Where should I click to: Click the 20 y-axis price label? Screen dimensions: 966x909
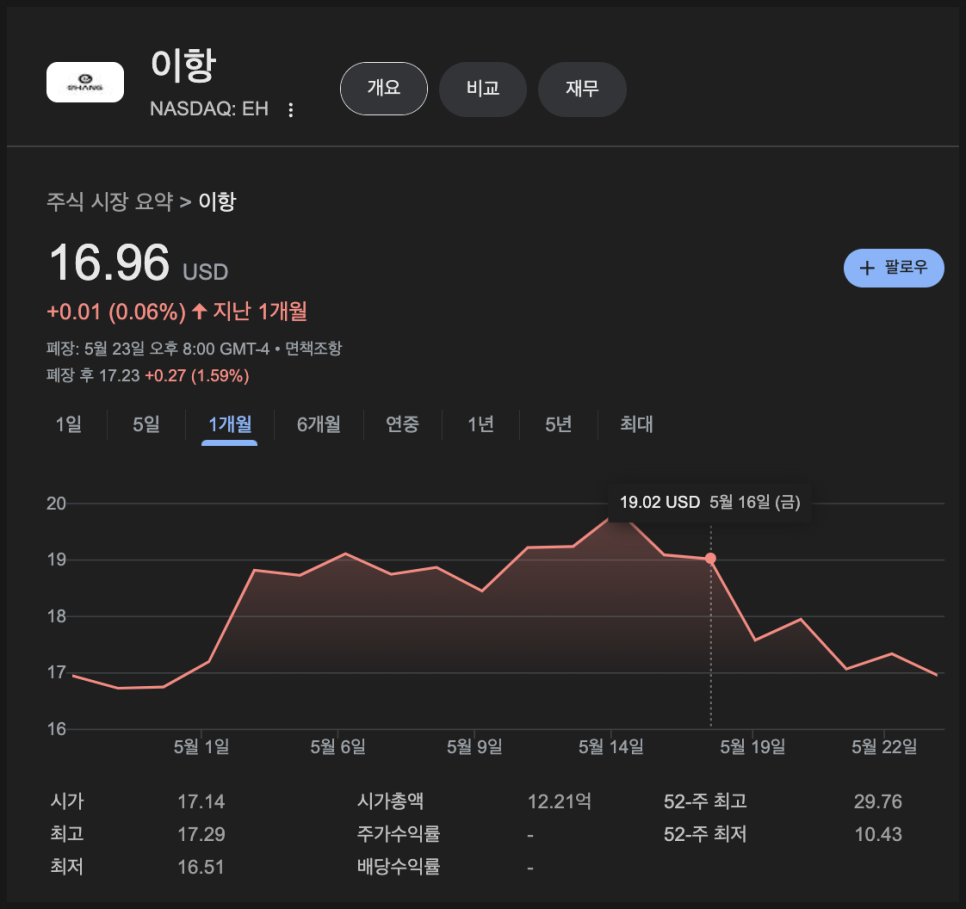point(56,503)
